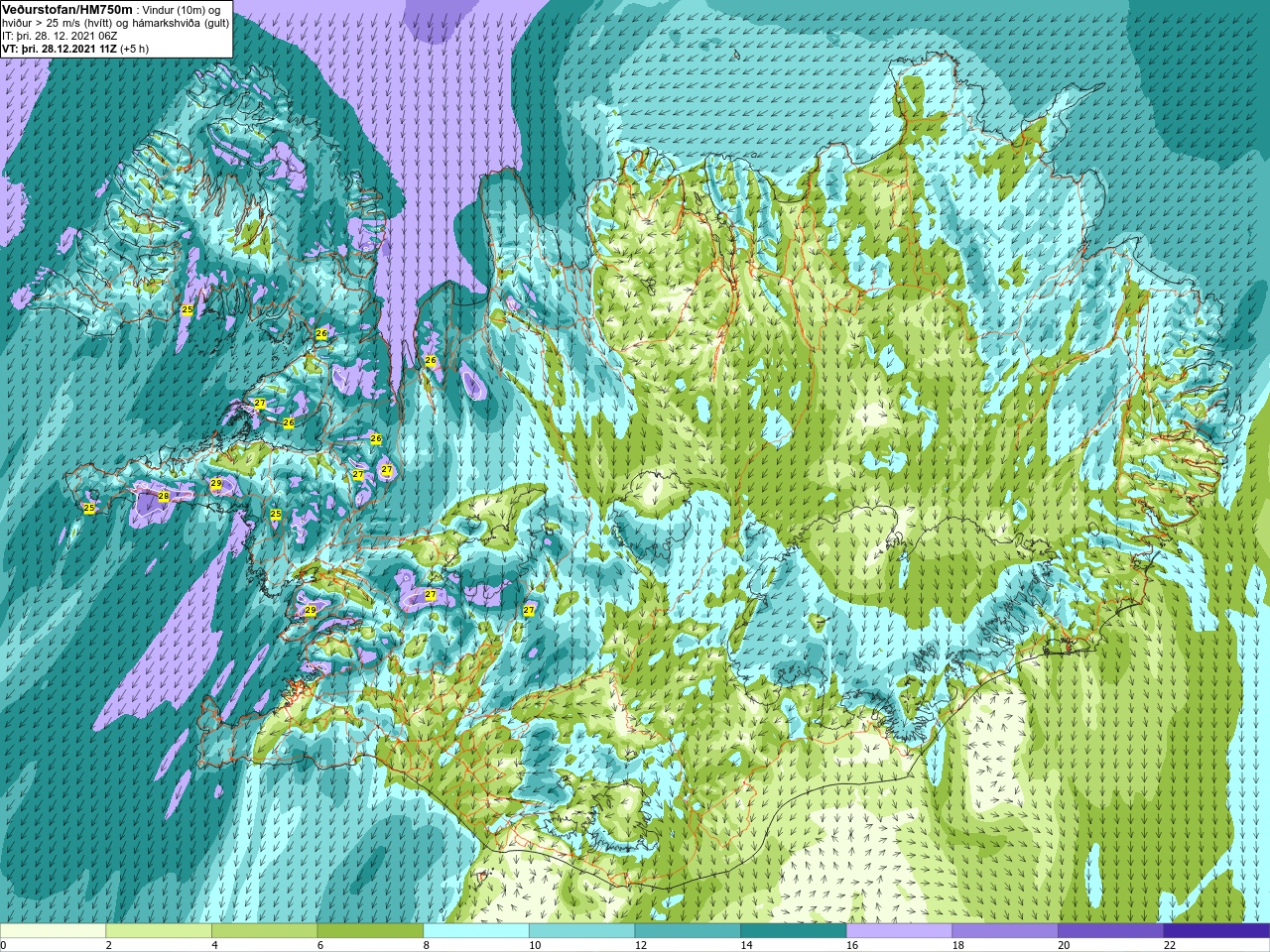
Task: Click the "14" label on the legend scale
Action: tap(747, 945)
